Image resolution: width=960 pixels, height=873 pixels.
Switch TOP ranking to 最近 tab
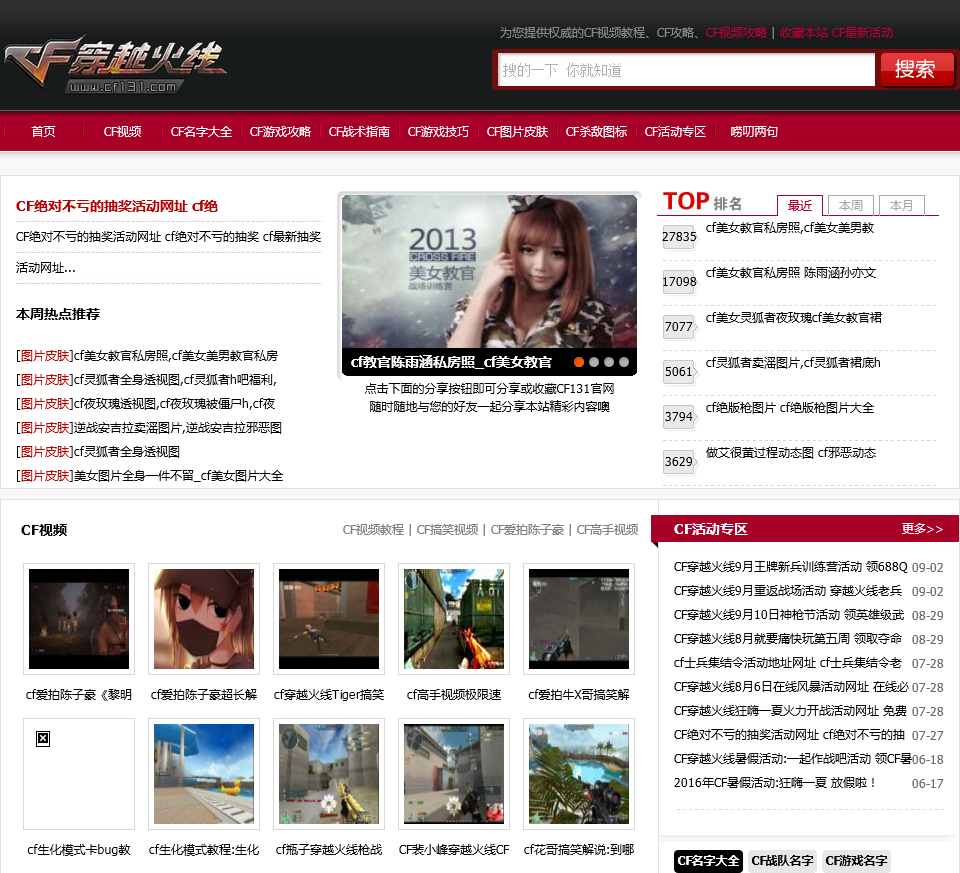point(800,205)
